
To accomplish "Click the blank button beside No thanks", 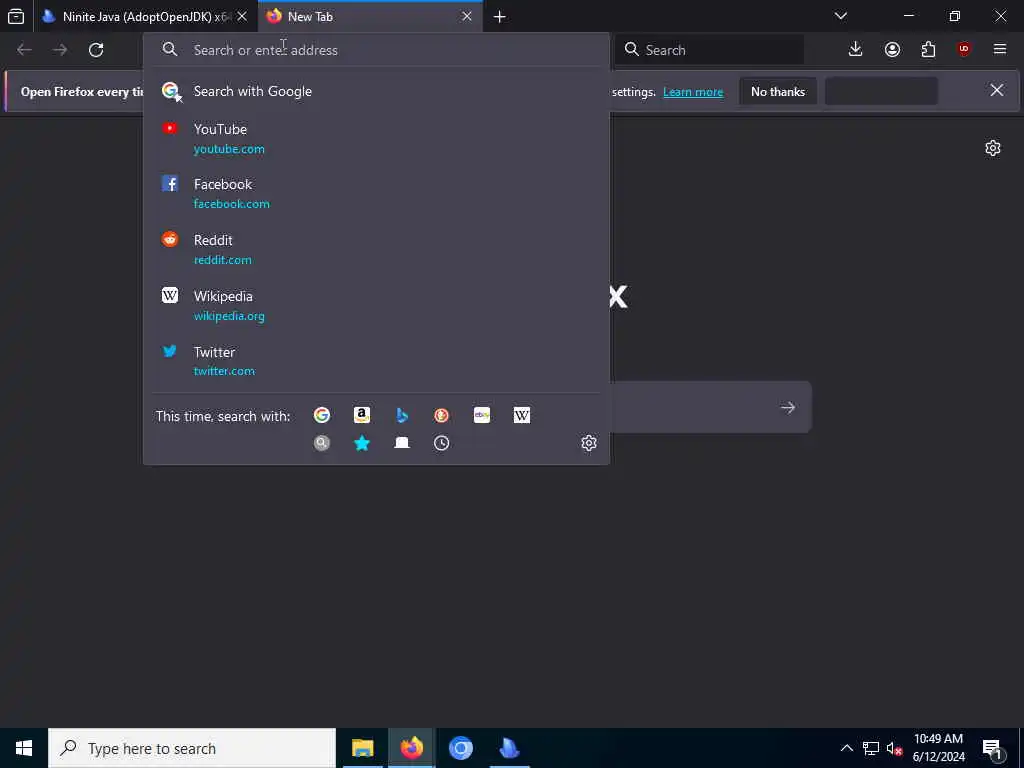I will tap(881, 91).
